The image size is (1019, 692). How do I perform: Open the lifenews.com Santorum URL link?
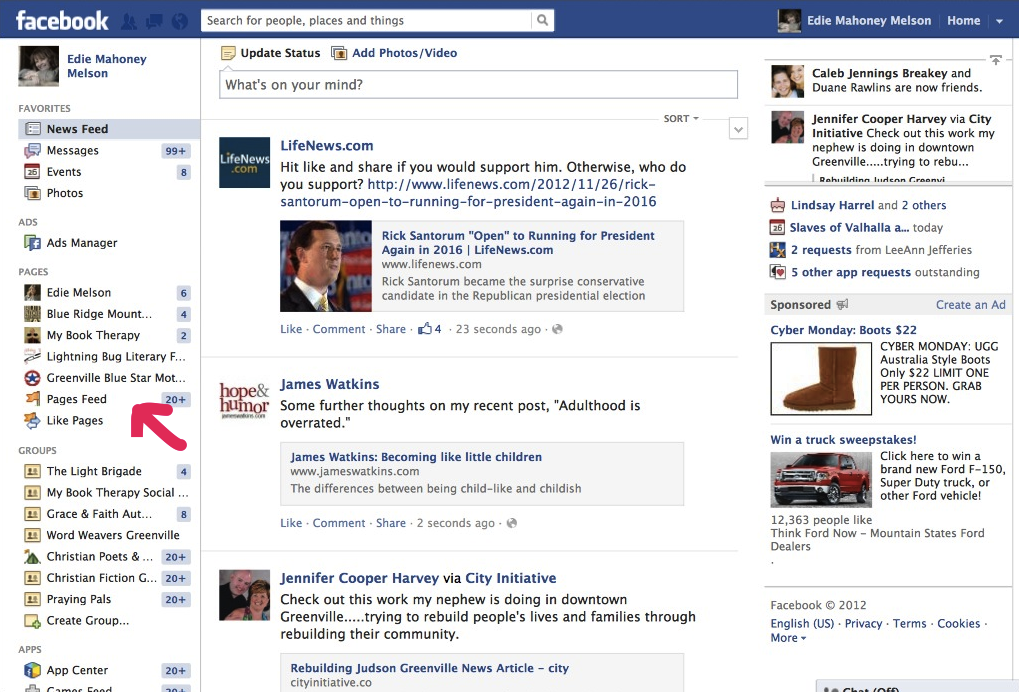pos(468,193)
